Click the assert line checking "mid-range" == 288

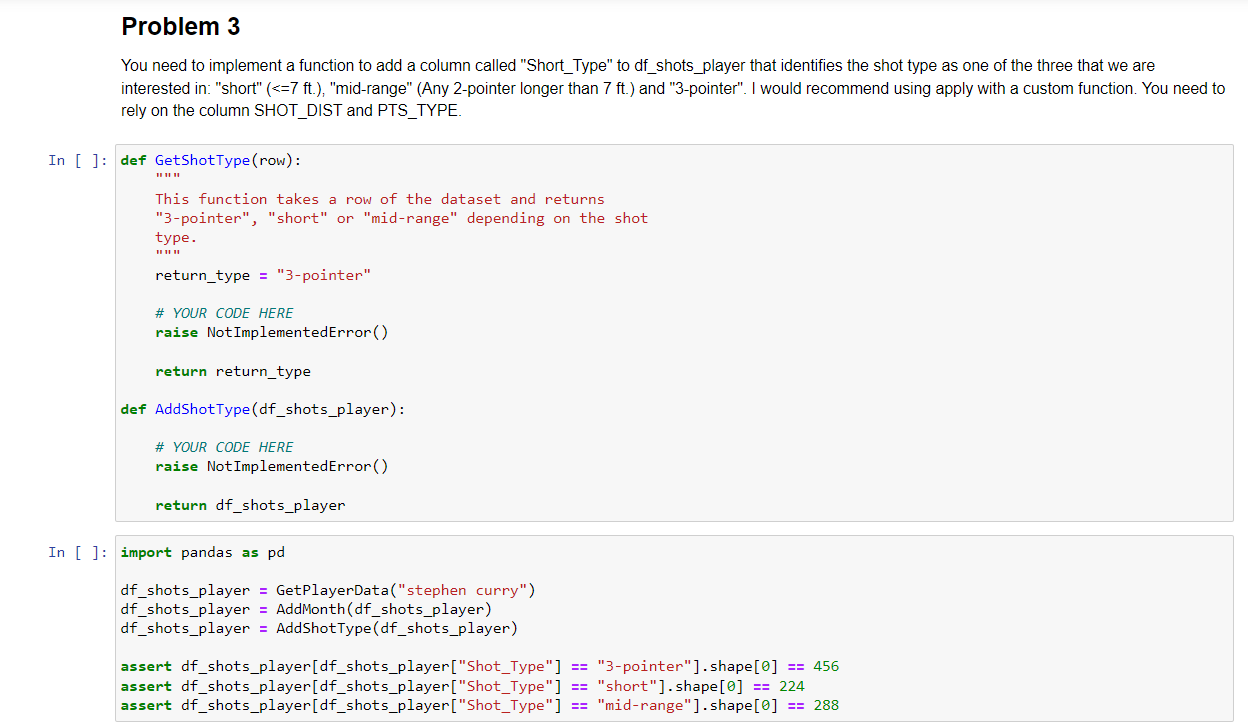(x=480, y=705)
